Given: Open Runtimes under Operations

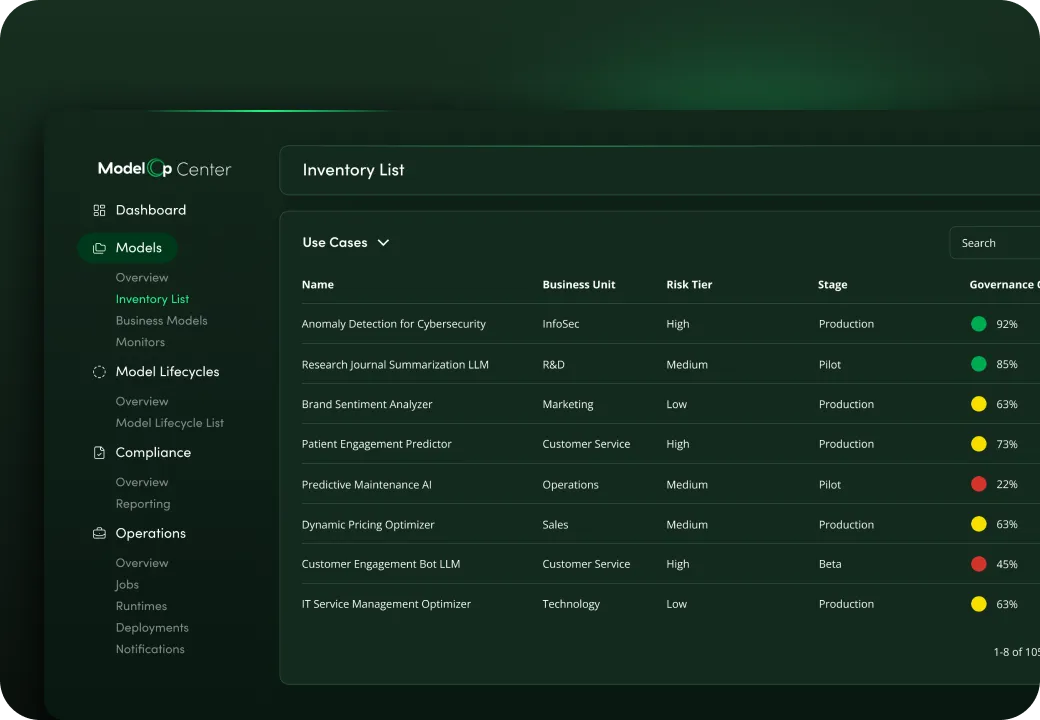Looking at the screenshot, I should [x=141, y=606].
